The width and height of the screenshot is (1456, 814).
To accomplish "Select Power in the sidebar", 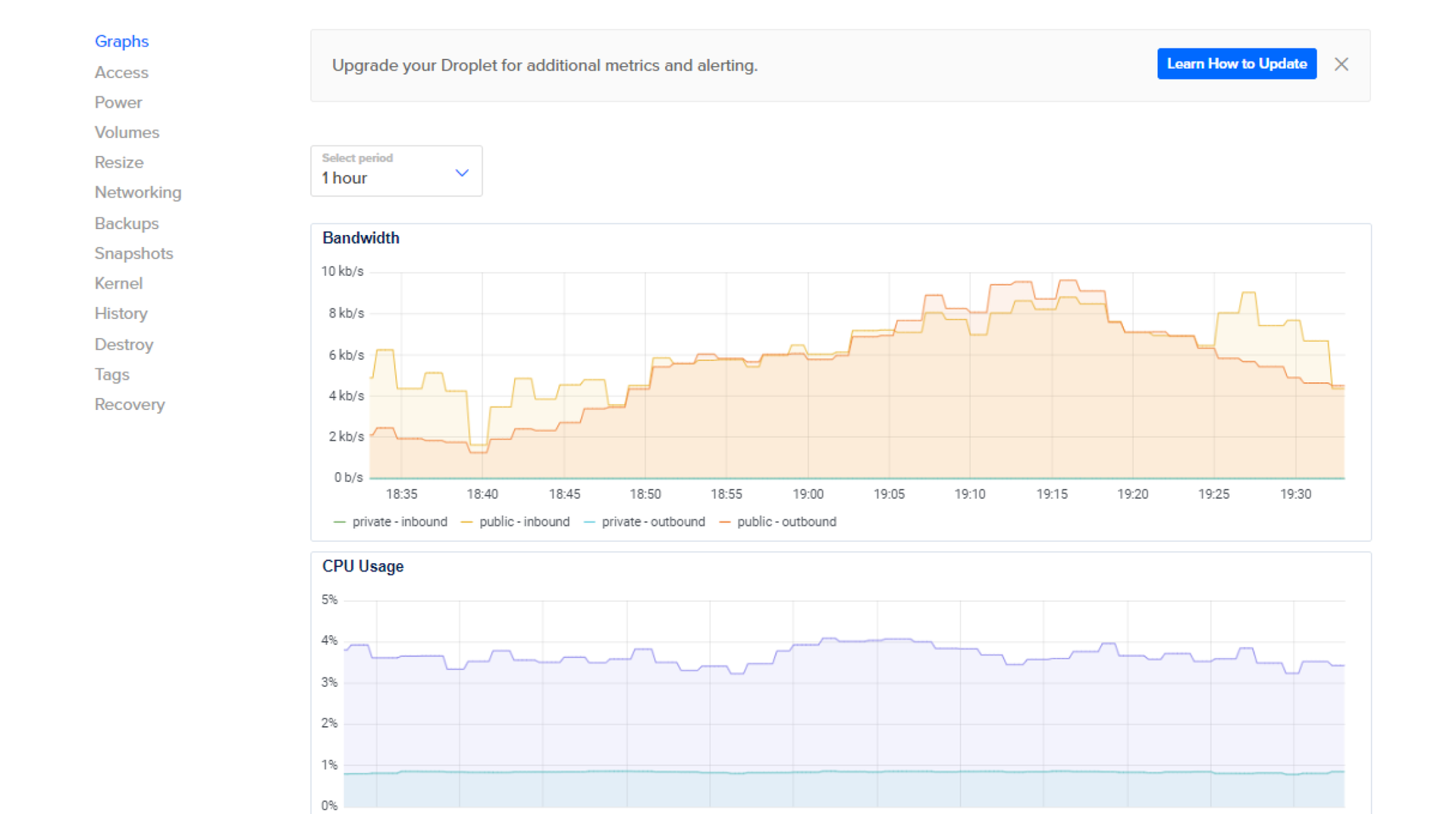I will [x=118, y=102].
